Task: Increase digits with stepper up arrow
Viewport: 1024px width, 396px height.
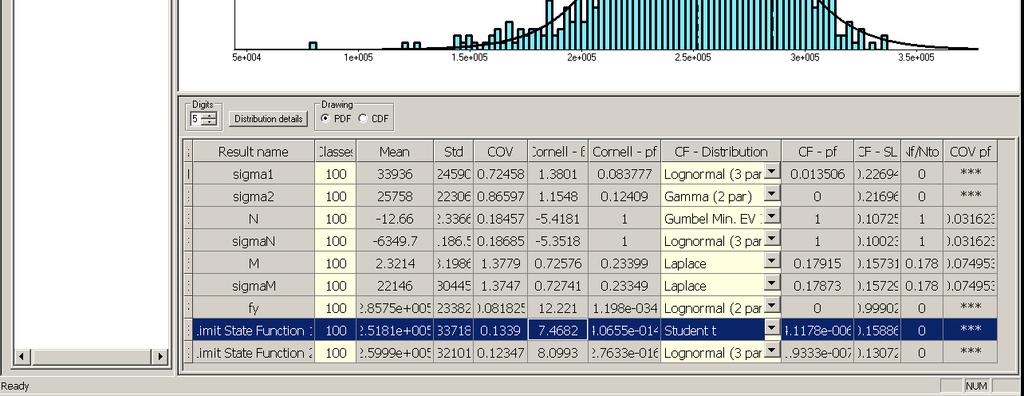Action: [209, 115]
